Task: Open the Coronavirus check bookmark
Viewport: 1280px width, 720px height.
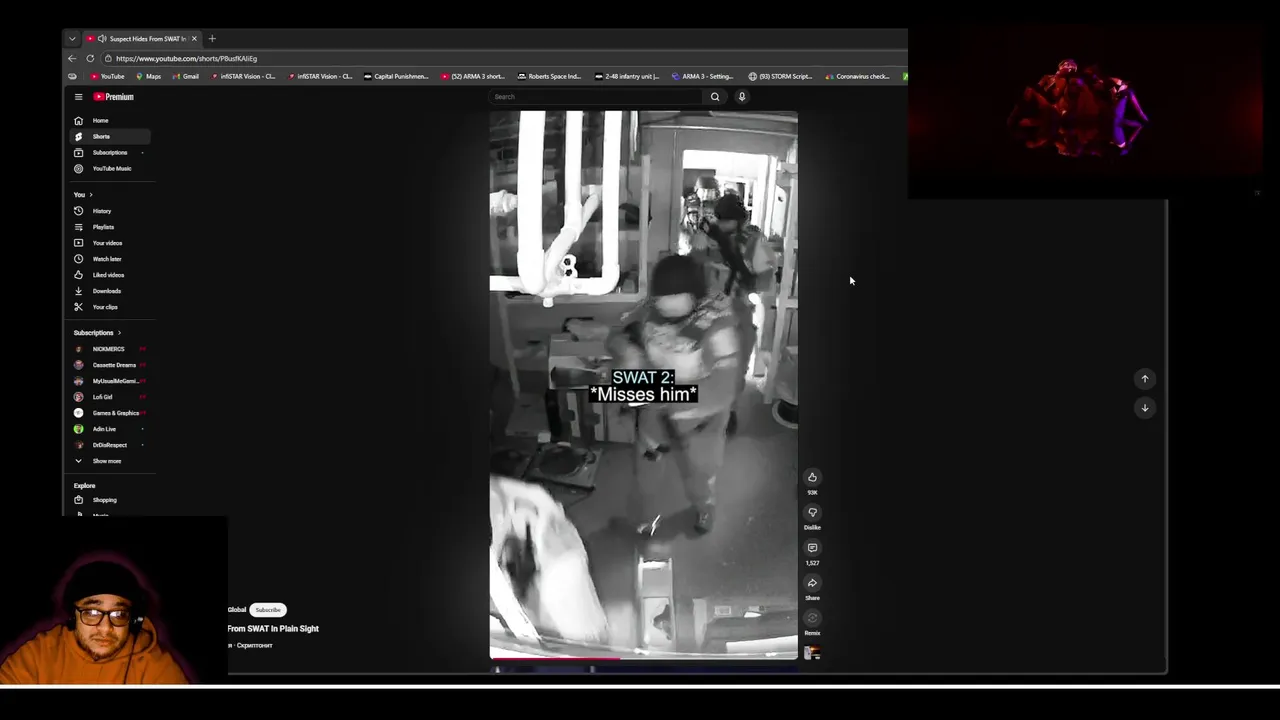Action: coord(857,76)
